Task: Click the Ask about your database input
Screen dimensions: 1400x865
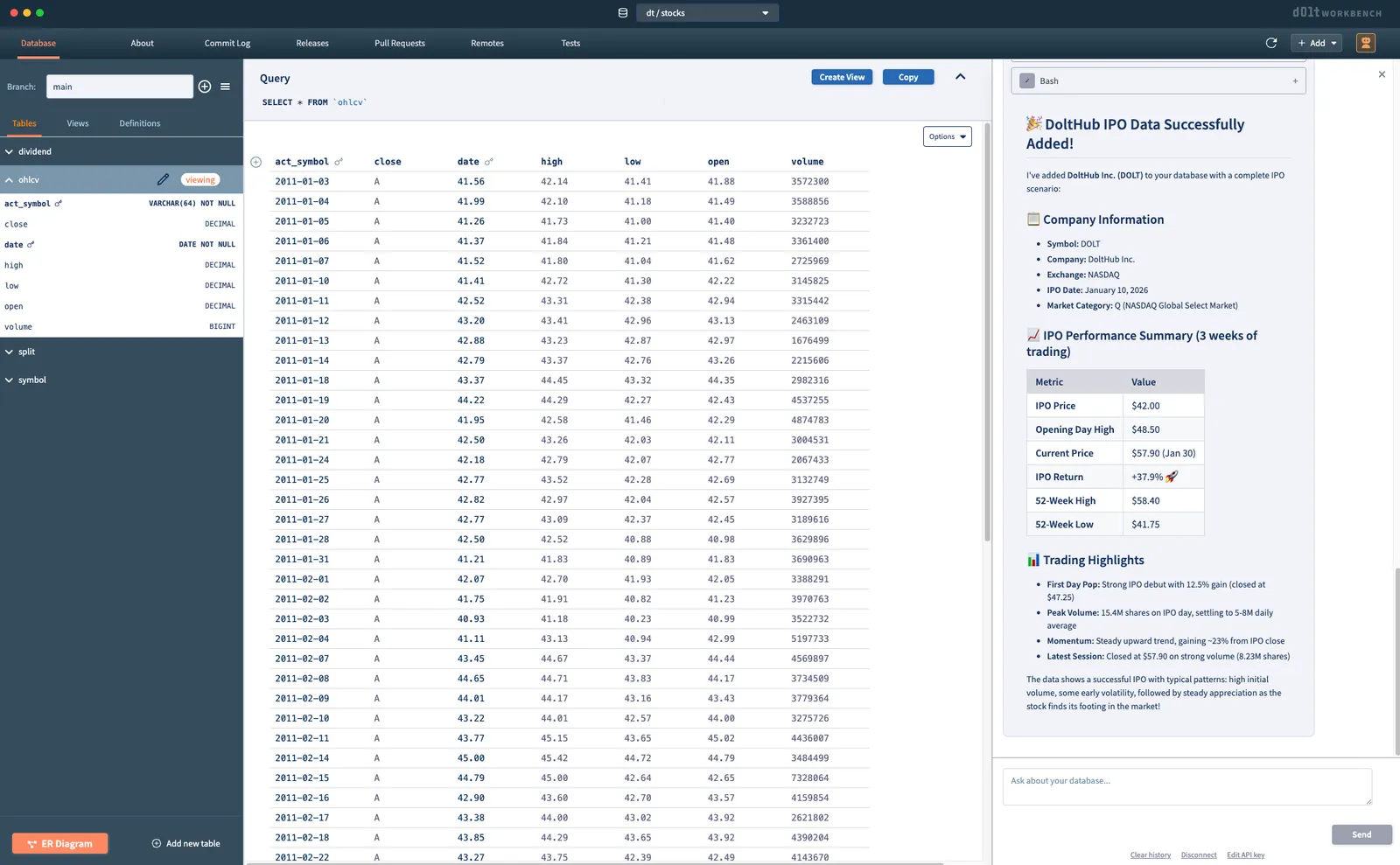Action: [x=1186, y=786]
